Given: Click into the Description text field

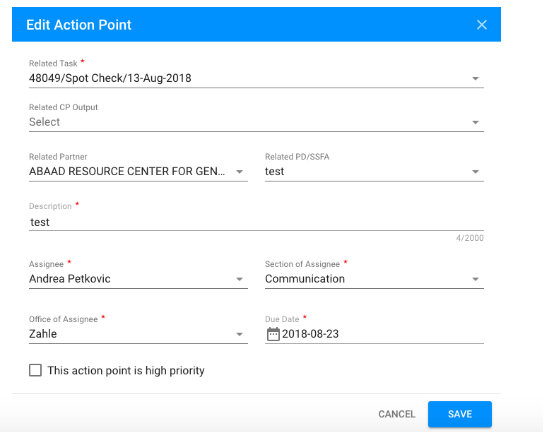Looking at the screenshot, I should [x=256, y=222].
